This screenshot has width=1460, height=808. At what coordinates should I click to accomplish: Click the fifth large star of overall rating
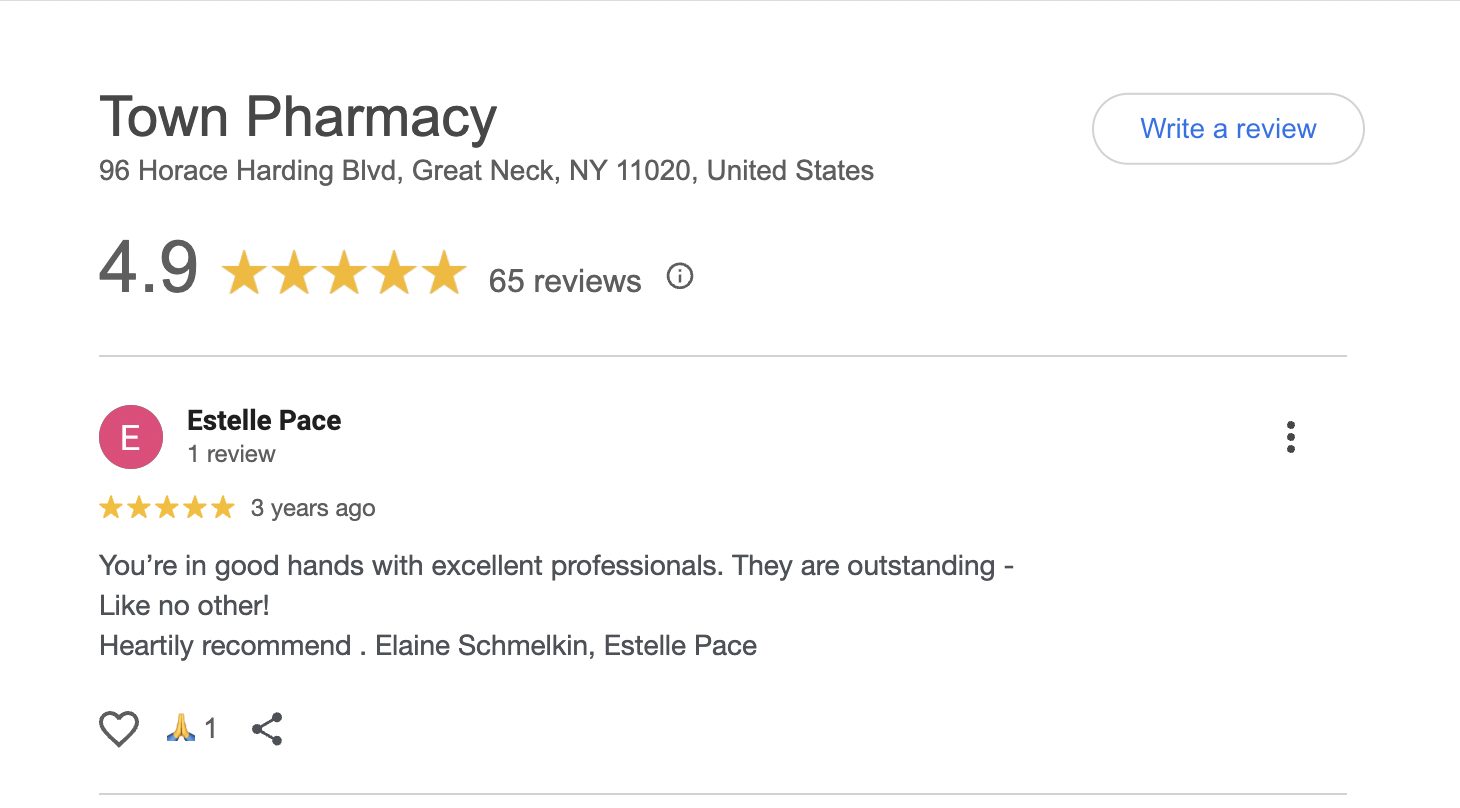[x=444, y=273]
